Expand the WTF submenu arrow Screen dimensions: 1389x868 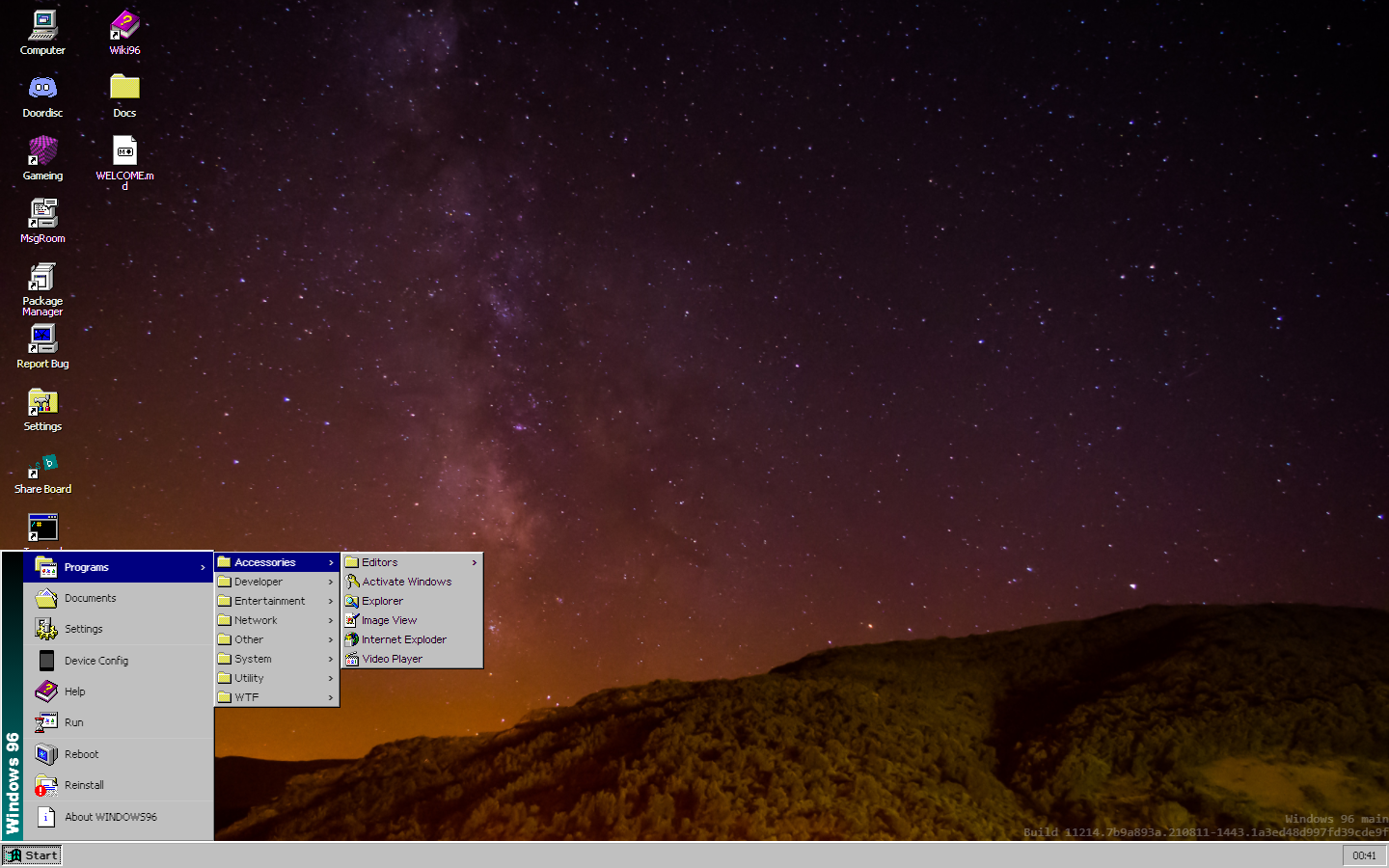(331, 697)
